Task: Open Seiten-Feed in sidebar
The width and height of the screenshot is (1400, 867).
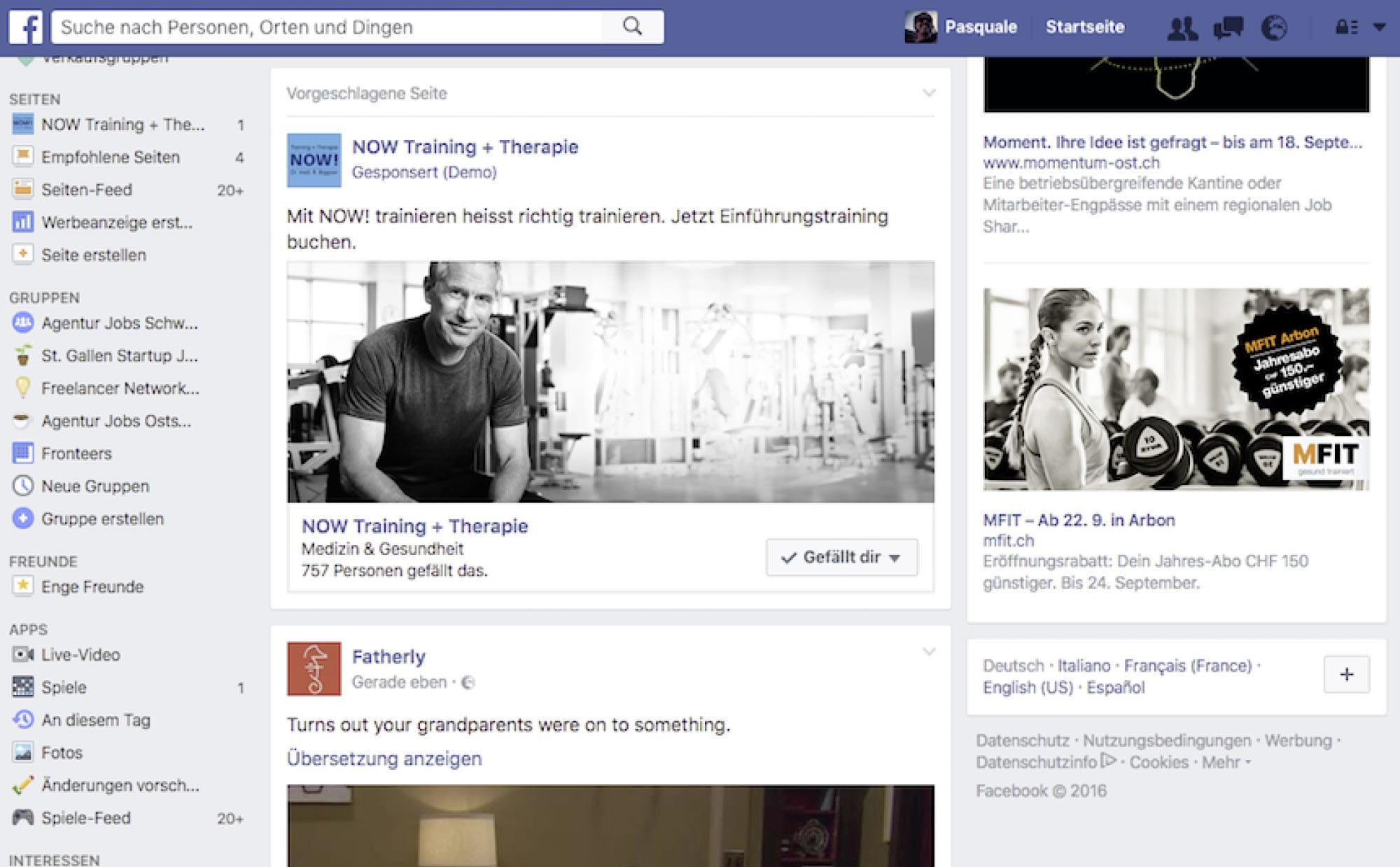Action: click(87, 190)
